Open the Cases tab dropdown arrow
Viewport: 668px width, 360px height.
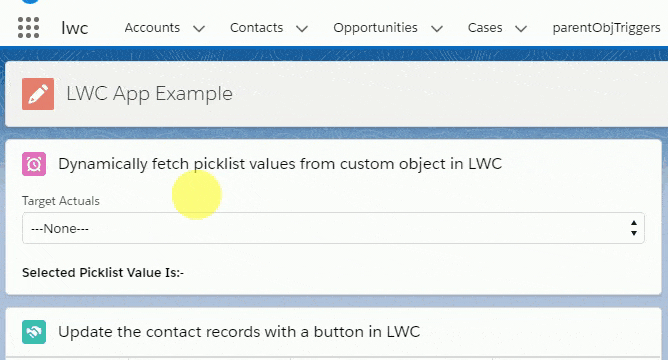point(521,29)
